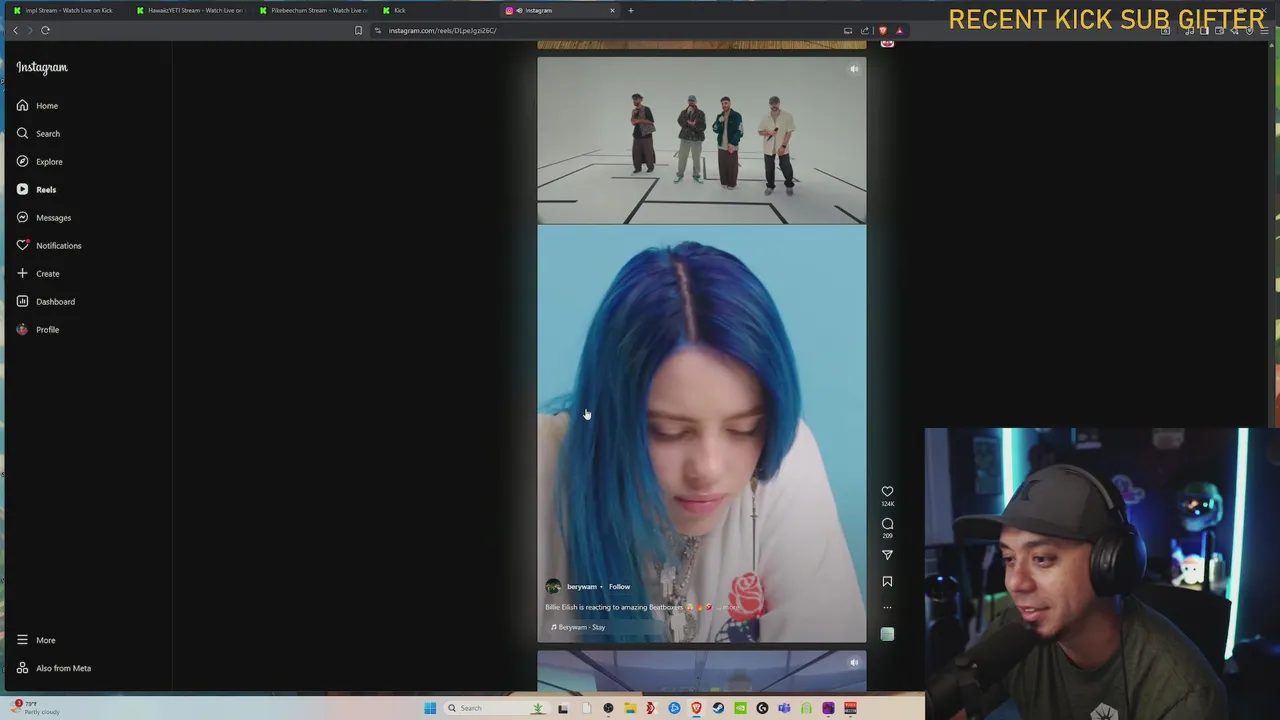Open the Windows Start menu
The image size is (1280, 720).
[x=430, y=708]
